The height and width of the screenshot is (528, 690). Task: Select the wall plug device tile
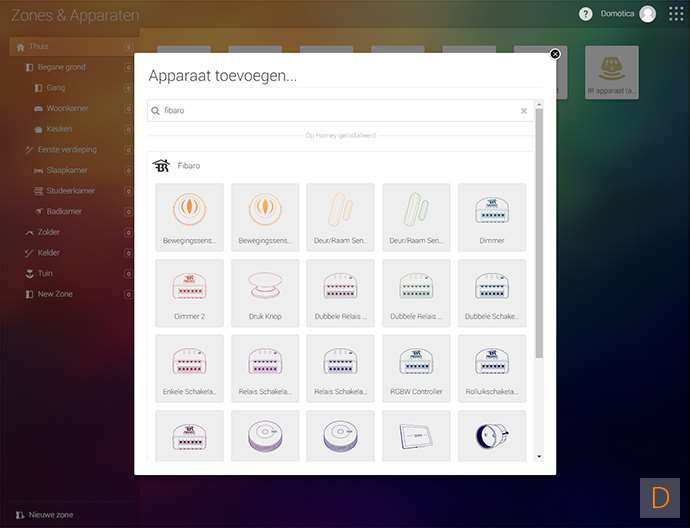[492, 436]
